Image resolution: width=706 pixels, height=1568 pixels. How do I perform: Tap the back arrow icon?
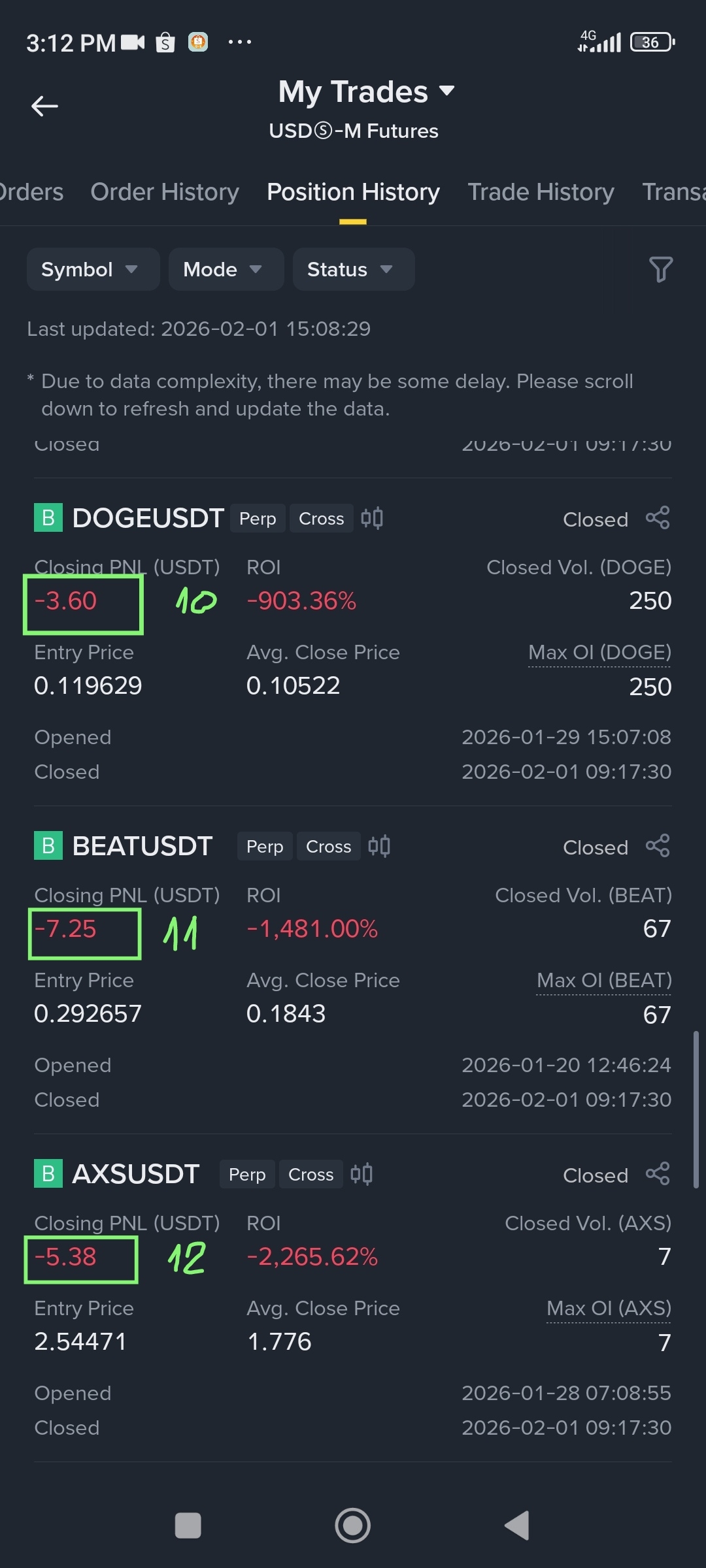pyautogui.click(x=44, y=106)
